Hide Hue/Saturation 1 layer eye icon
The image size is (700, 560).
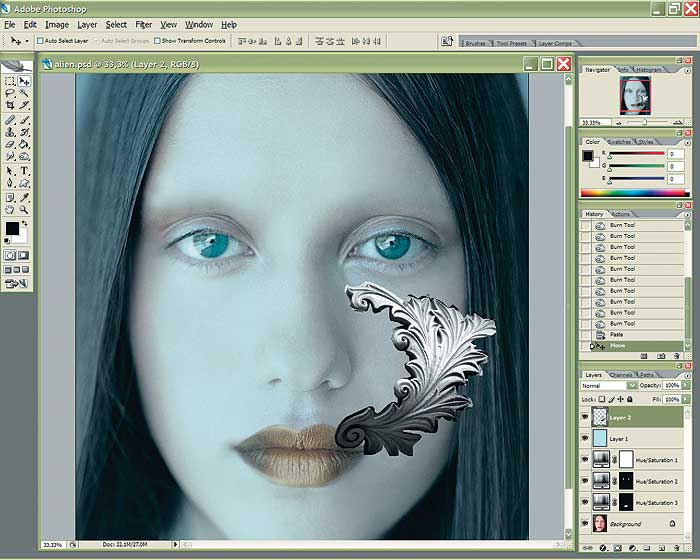point(585,460)
